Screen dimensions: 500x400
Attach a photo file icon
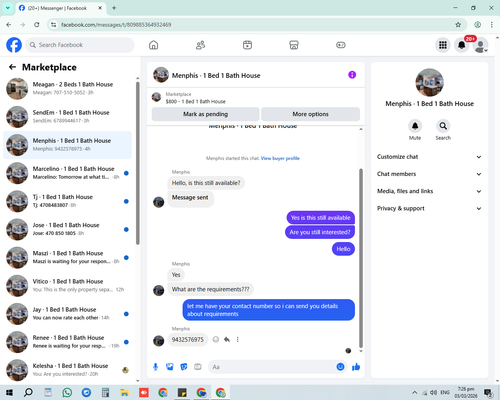tap(170, 367)
